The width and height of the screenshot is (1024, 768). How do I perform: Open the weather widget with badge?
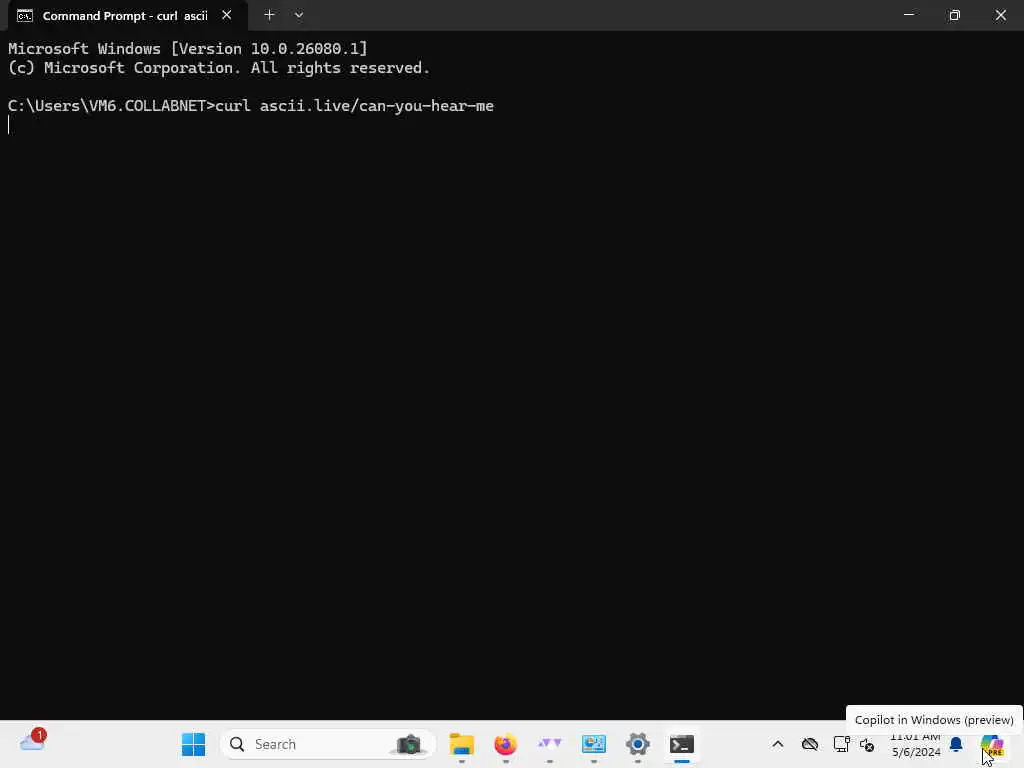click(32, 741)
